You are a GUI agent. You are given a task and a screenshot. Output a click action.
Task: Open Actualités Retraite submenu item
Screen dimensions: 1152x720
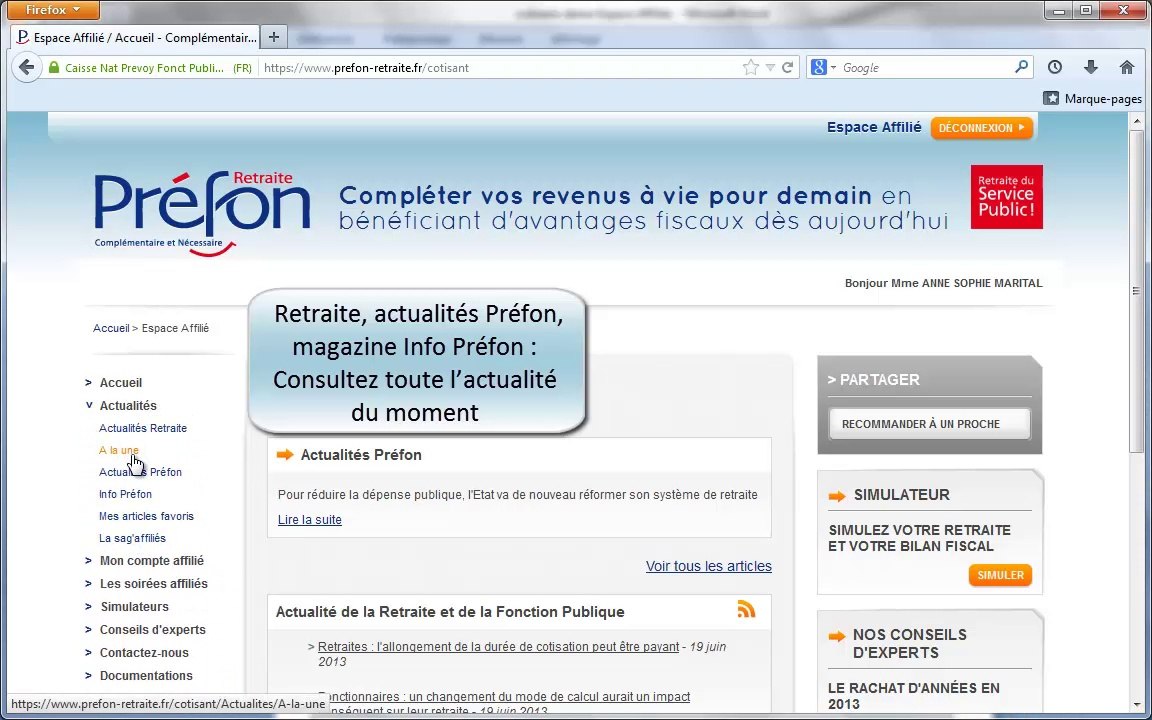click(143, 428)
